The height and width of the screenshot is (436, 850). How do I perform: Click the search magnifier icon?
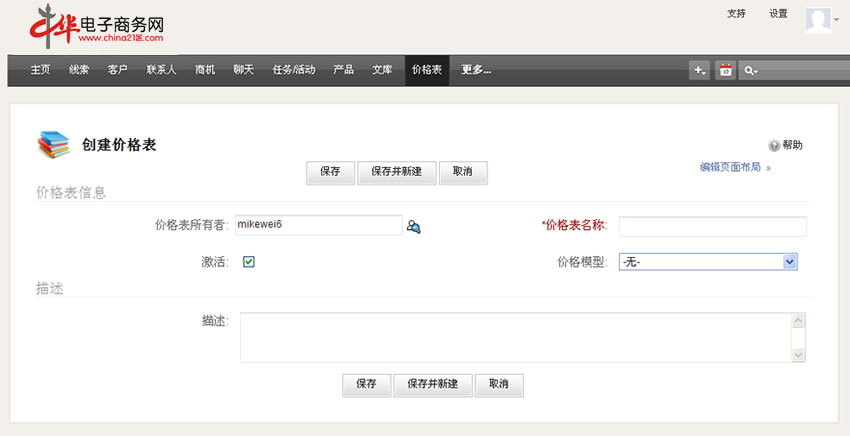750,70
